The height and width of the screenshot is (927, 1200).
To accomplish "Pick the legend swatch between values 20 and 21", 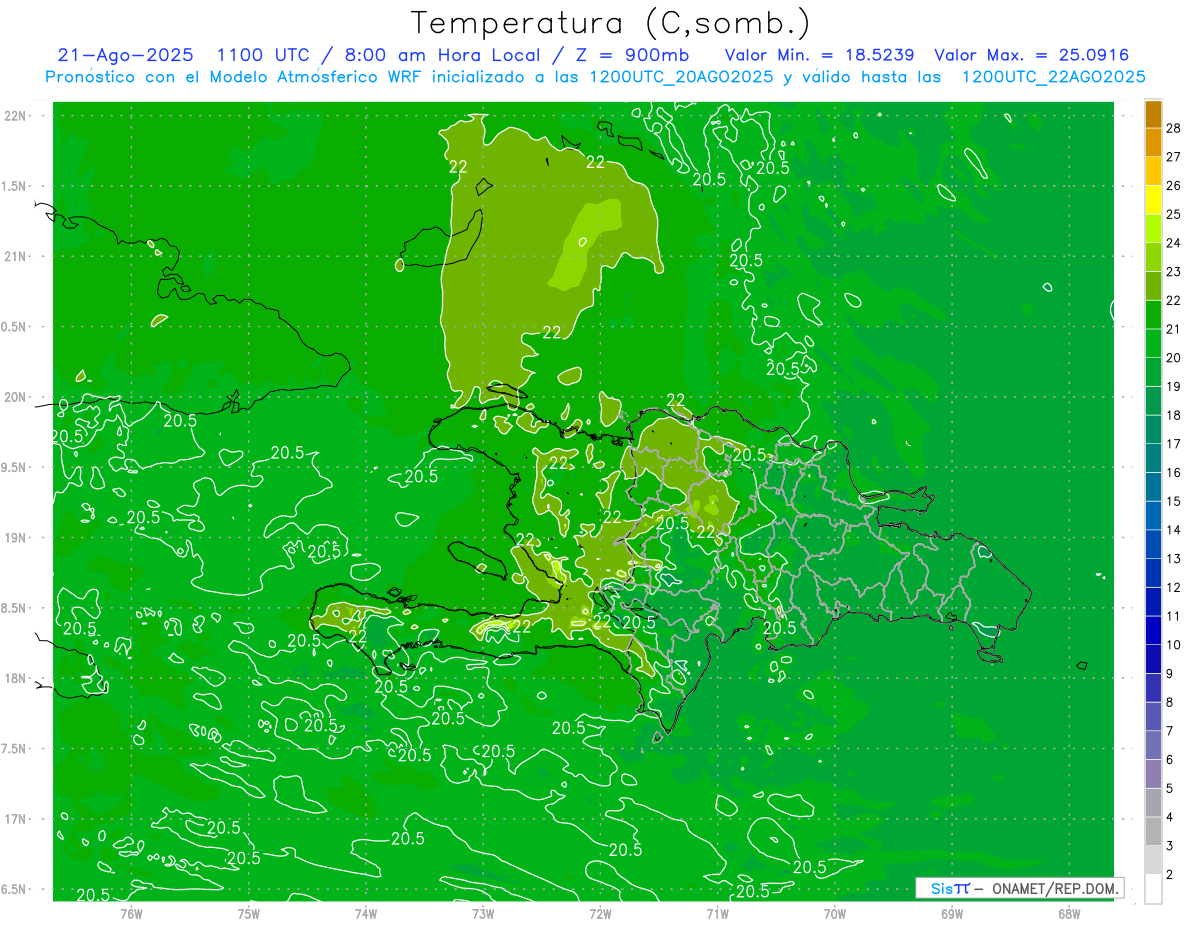I will coord(1153,343).
